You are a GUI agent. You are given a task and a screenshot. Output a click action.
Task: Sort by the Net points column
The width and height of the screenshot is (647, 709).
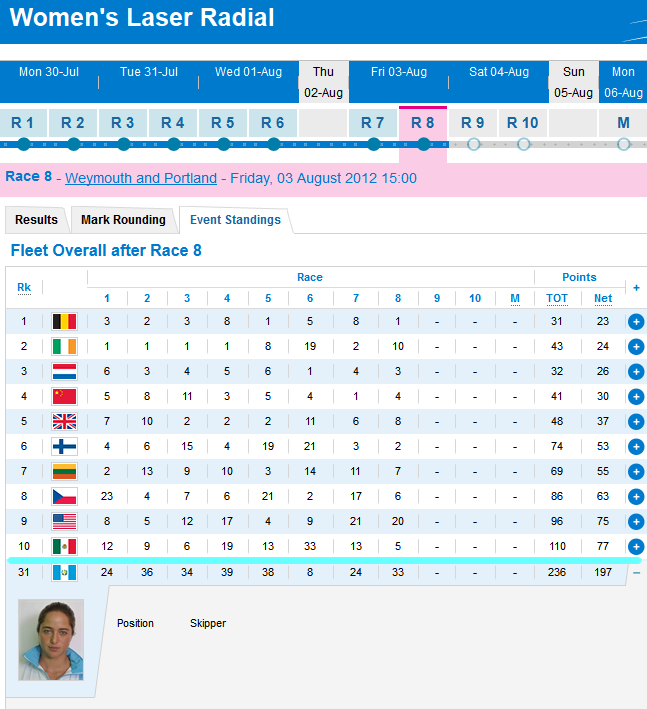[x=603, y=298]
